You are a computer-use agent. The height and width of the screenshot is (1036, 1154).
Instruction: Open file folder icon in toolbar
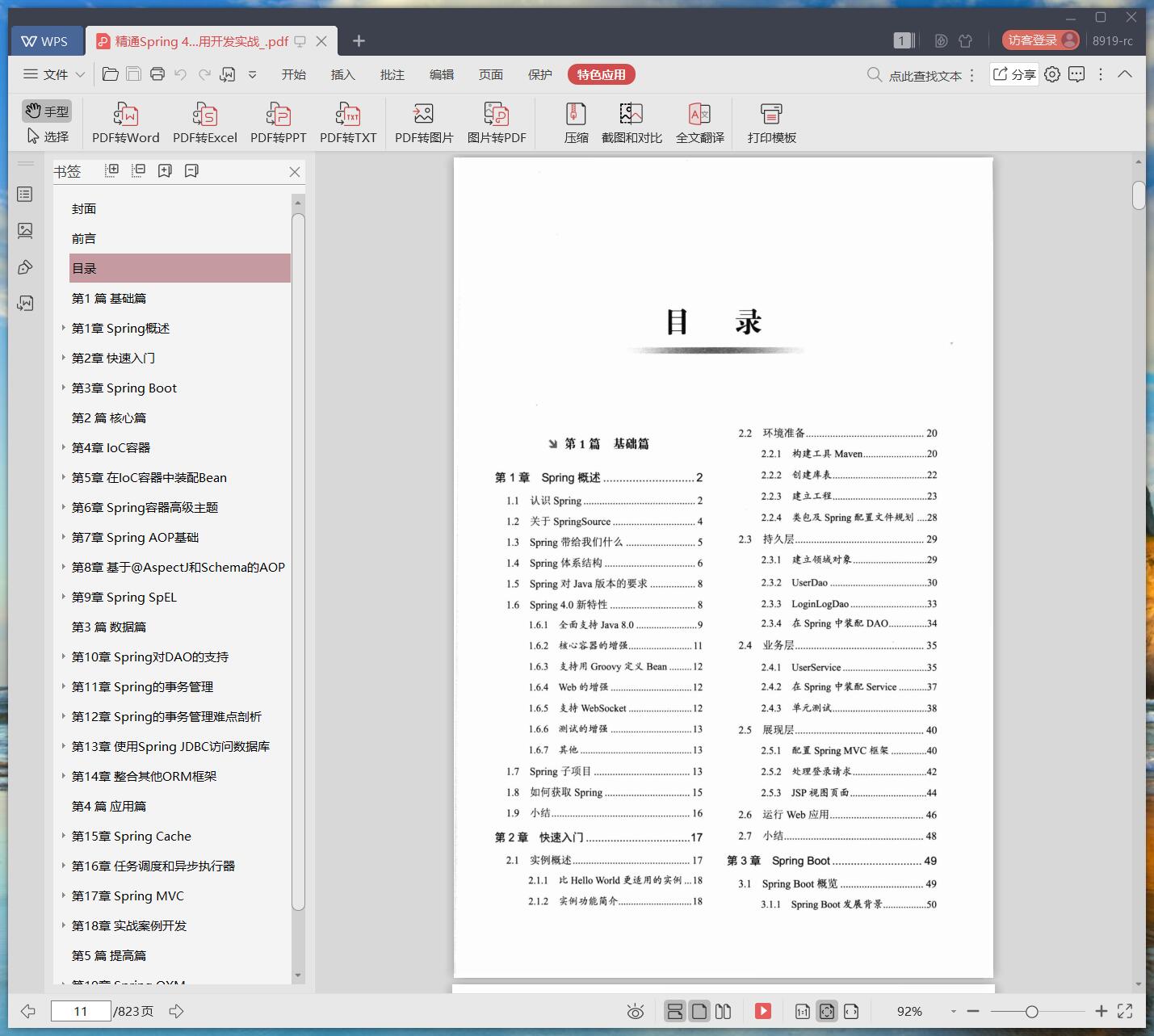[111, 74]
